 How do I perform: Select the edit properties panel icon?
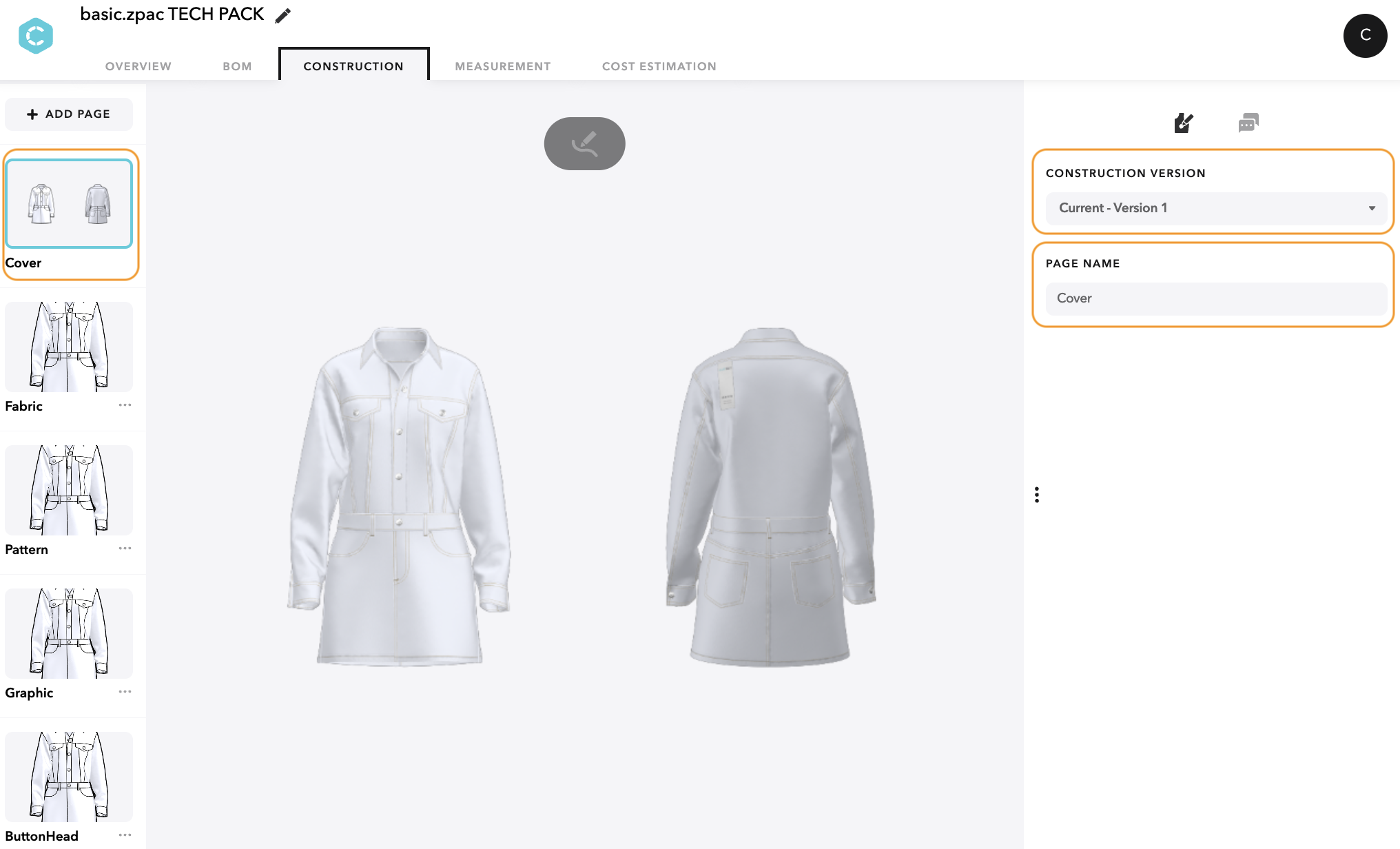pyautogui.click(x=1184, y=123)
